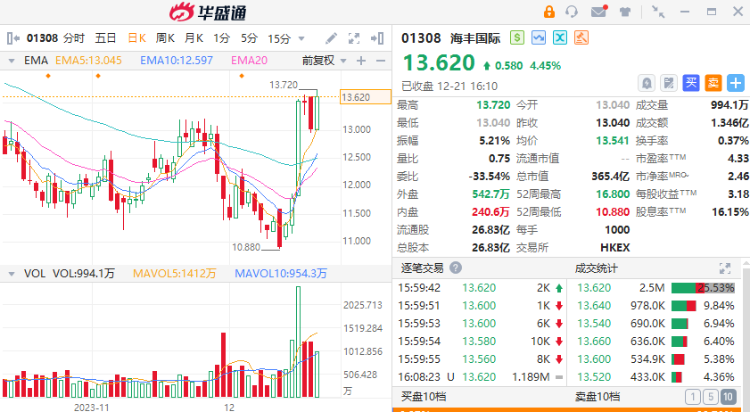Switch to 15分 interval tab
Viewport: 750px width, 412px height.
279,38
